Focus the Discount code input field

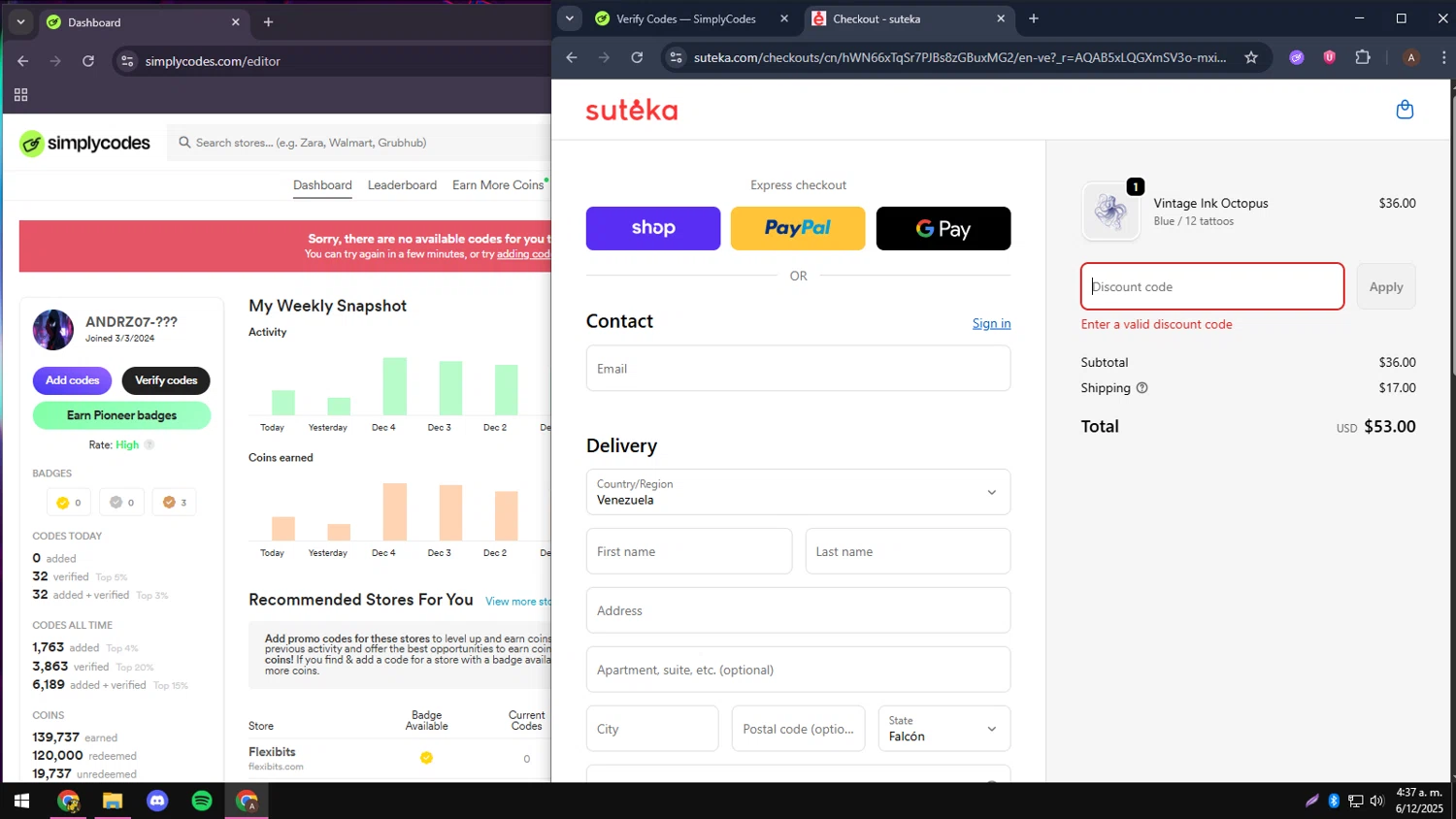click(x=1212, y=286)
